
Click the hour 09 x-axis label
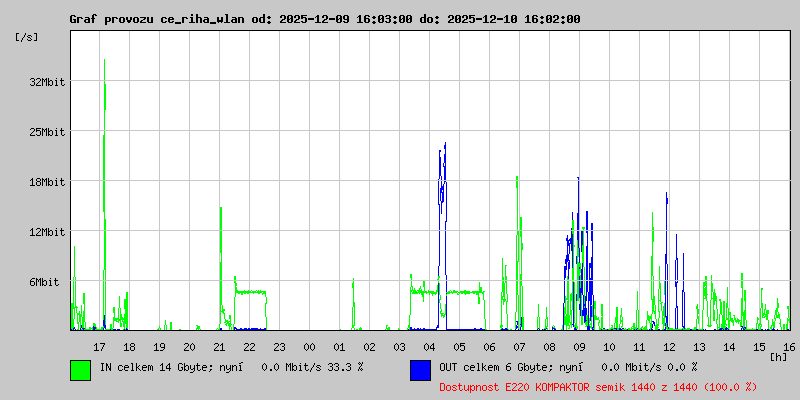pyautogui.click(x=579, y=347)
